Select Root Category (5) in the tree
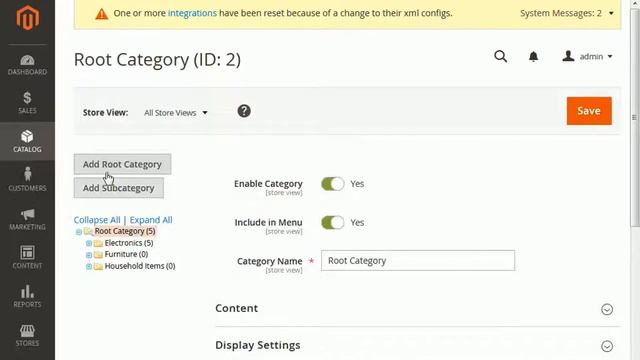 click(x=125, y=231)
